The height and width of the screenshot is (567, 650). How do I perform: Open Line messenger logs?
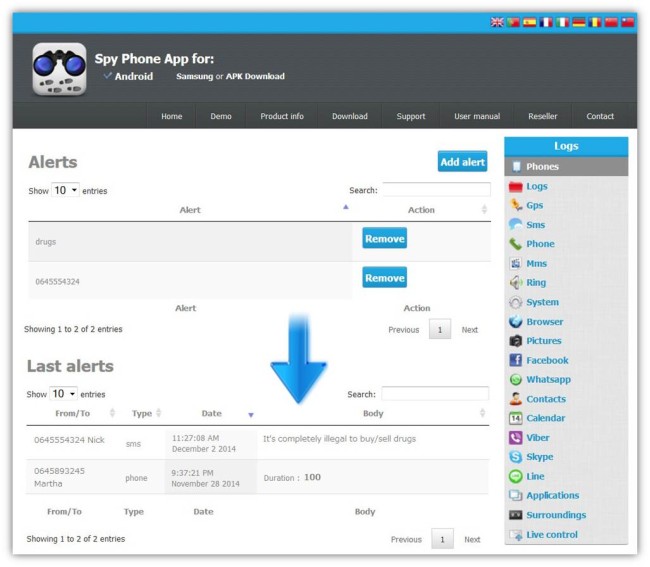tap(526, 476)
